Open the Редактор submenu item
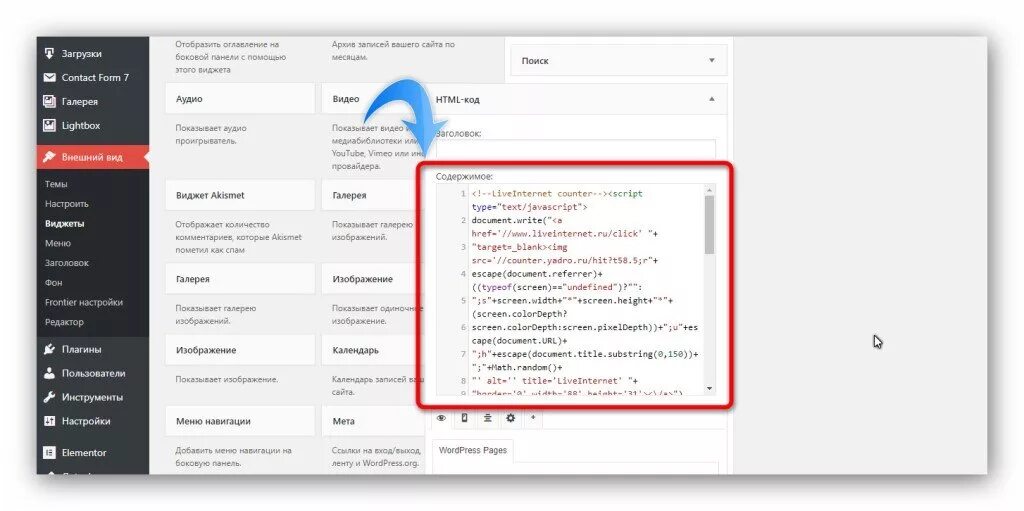This screenshot has height=511, width=1024. coord(64,321)
